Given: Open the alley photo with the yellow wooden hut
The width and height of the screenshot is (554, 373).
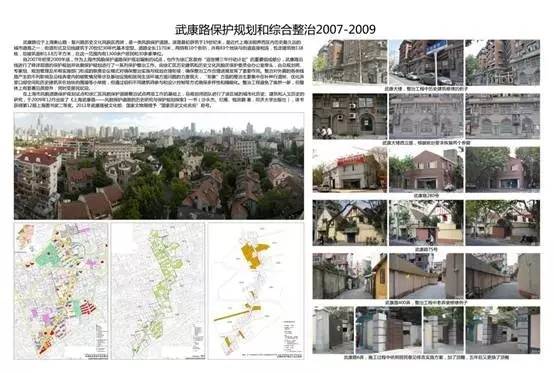Looking at the screenshot, I should coord(350,276).
